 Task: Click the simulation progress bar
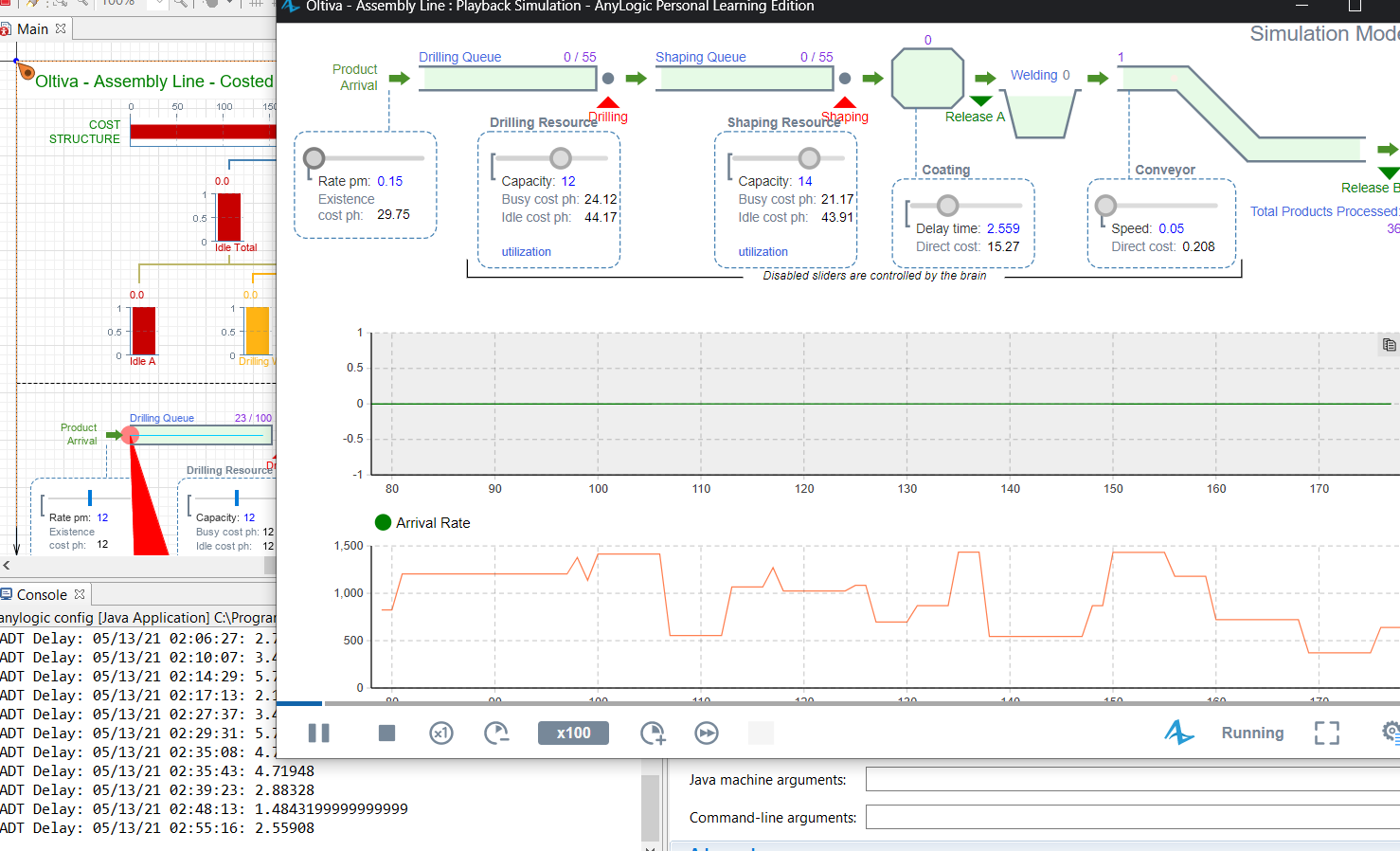[837, 703]
